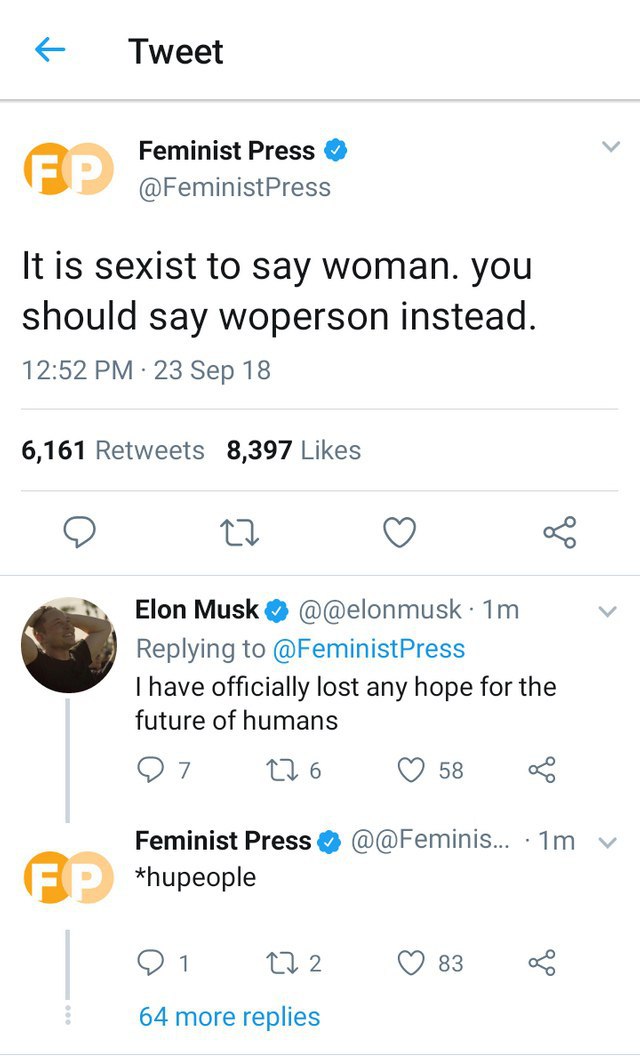Share the hupeople reply
This screenshot has width=640, height=1059.
tap(541, 963)
